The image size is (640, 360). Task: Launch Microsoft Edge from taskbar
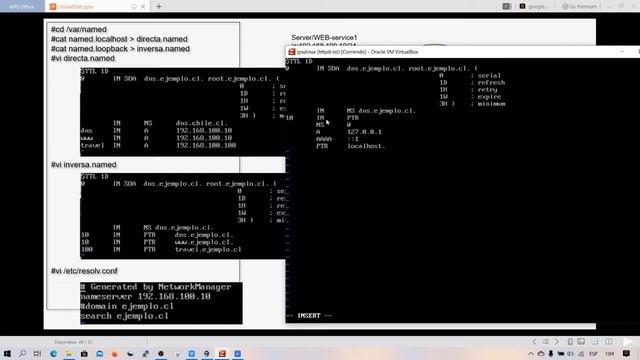[53, 353]
